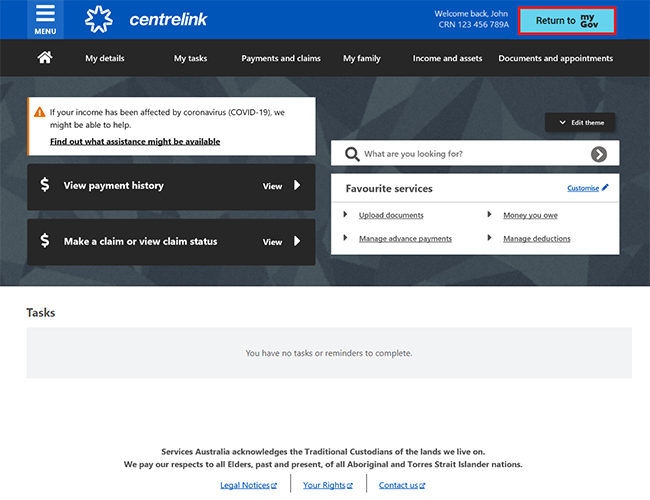Image resolution: width=650 pixels, height=500 pixels.
Task: Click the Tasks heading
Action: tap(41, 313)
